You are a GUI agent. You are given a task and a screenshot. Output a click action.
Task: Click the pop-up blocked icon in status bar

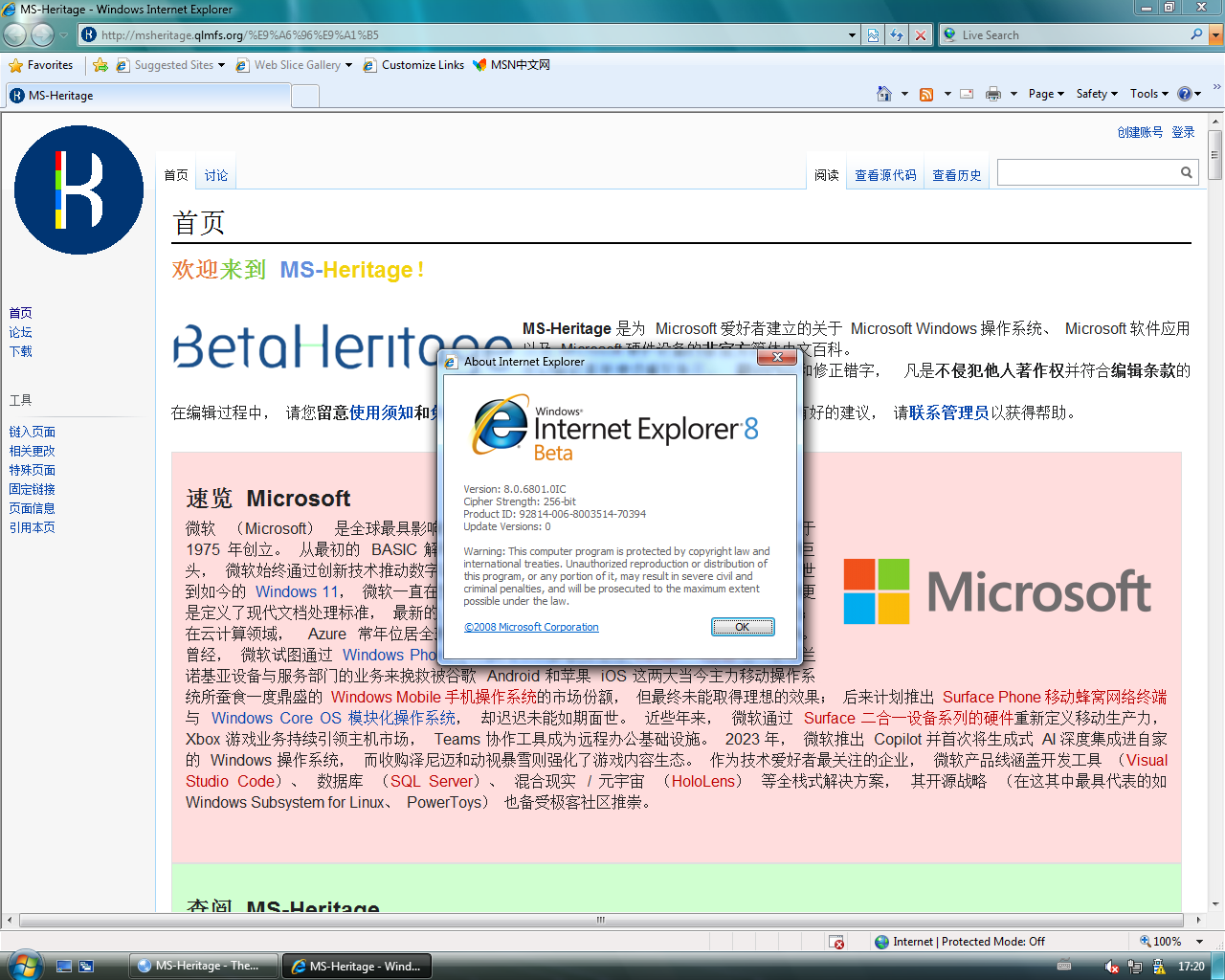tap(836, 942)
